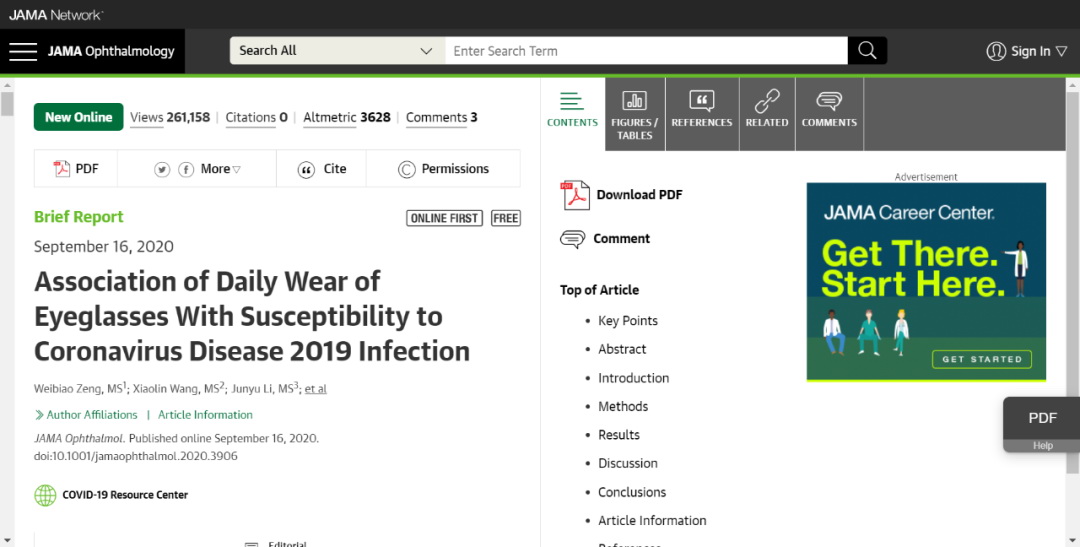The height and width of the screenshot is (547, 1080).
Task: Click the ONLINE FIRST badge
Action: click(444, 218)
